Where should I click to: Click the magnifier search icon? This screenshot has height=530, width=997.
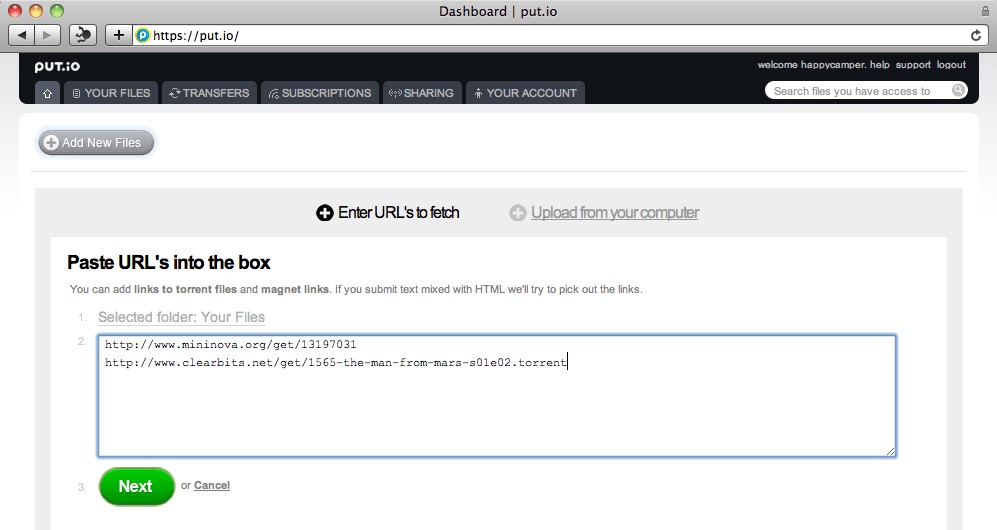tap(958, 90)
